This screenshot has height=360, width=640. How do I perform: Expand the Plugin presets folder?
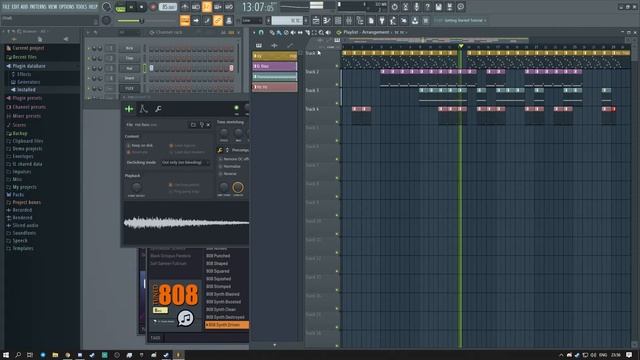coord(26,98)
